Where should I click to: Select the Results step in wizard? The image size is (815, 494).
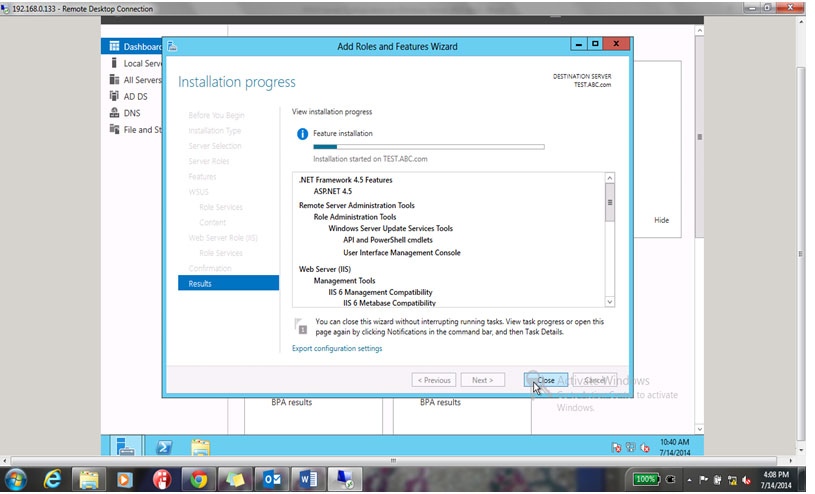click(228, 283)
